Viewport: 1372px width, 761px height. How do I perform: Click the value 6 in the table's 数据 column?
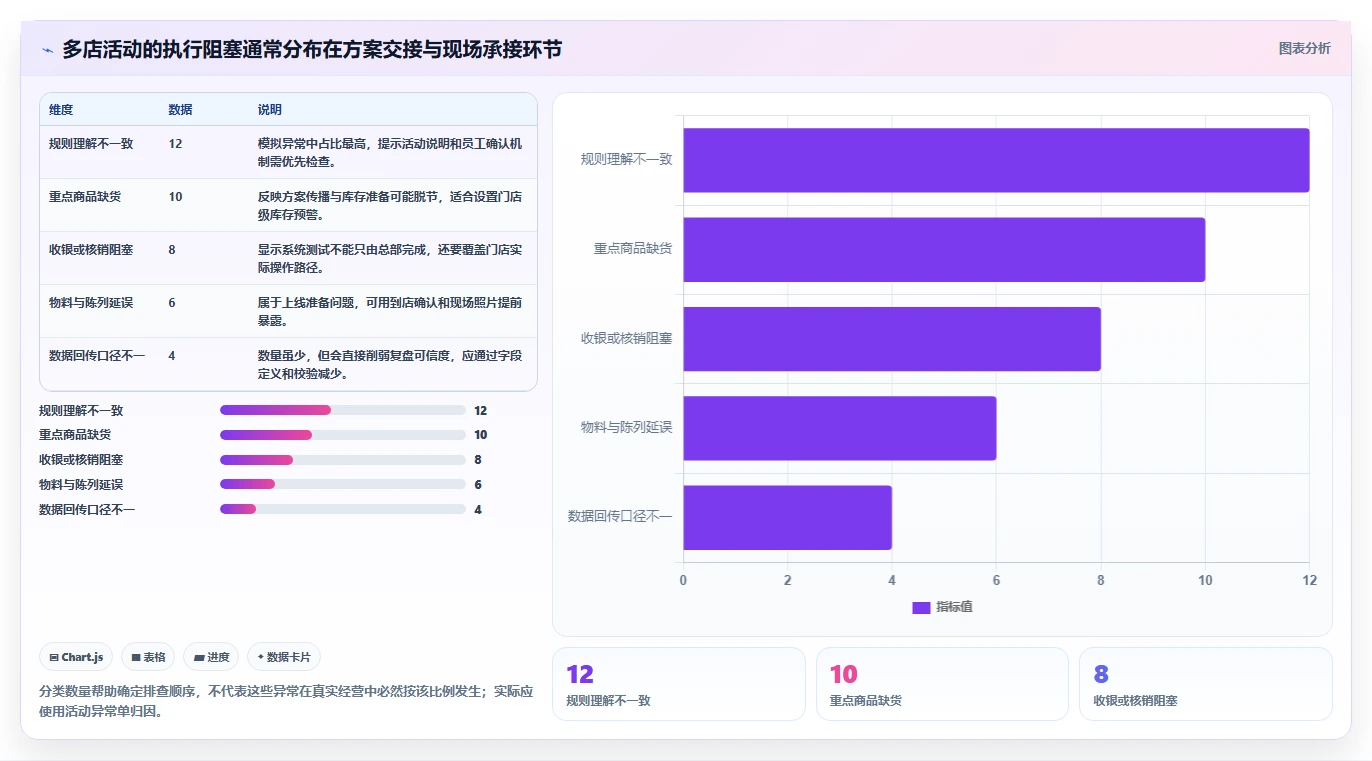coord(172,303)
